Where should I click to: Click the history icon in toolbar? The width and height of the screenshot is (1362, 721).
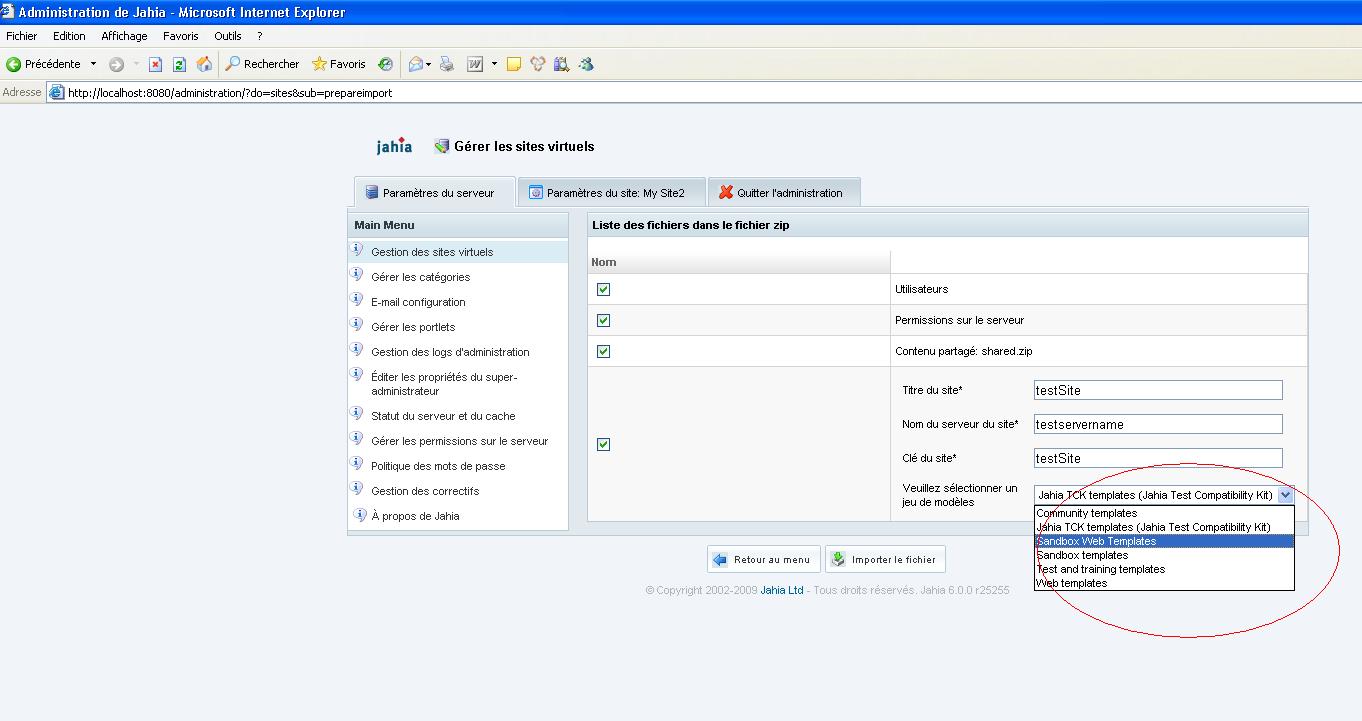pos(385,64)
